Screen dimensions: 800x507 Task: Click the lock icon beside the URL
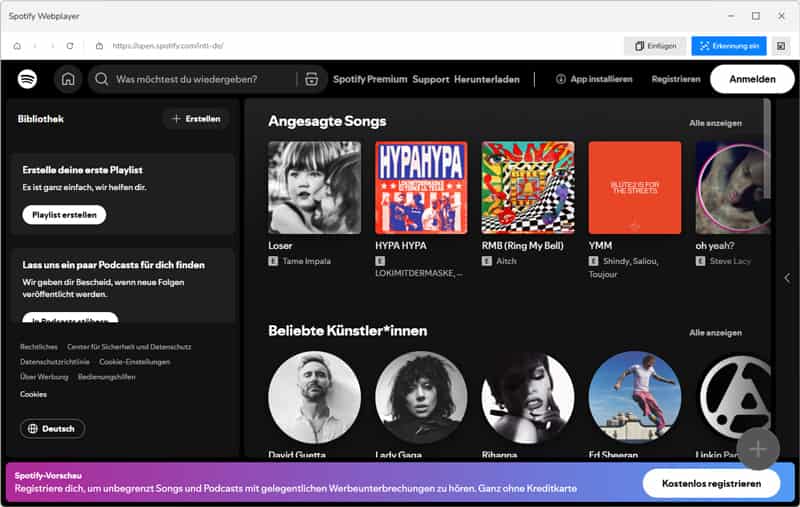99,45
